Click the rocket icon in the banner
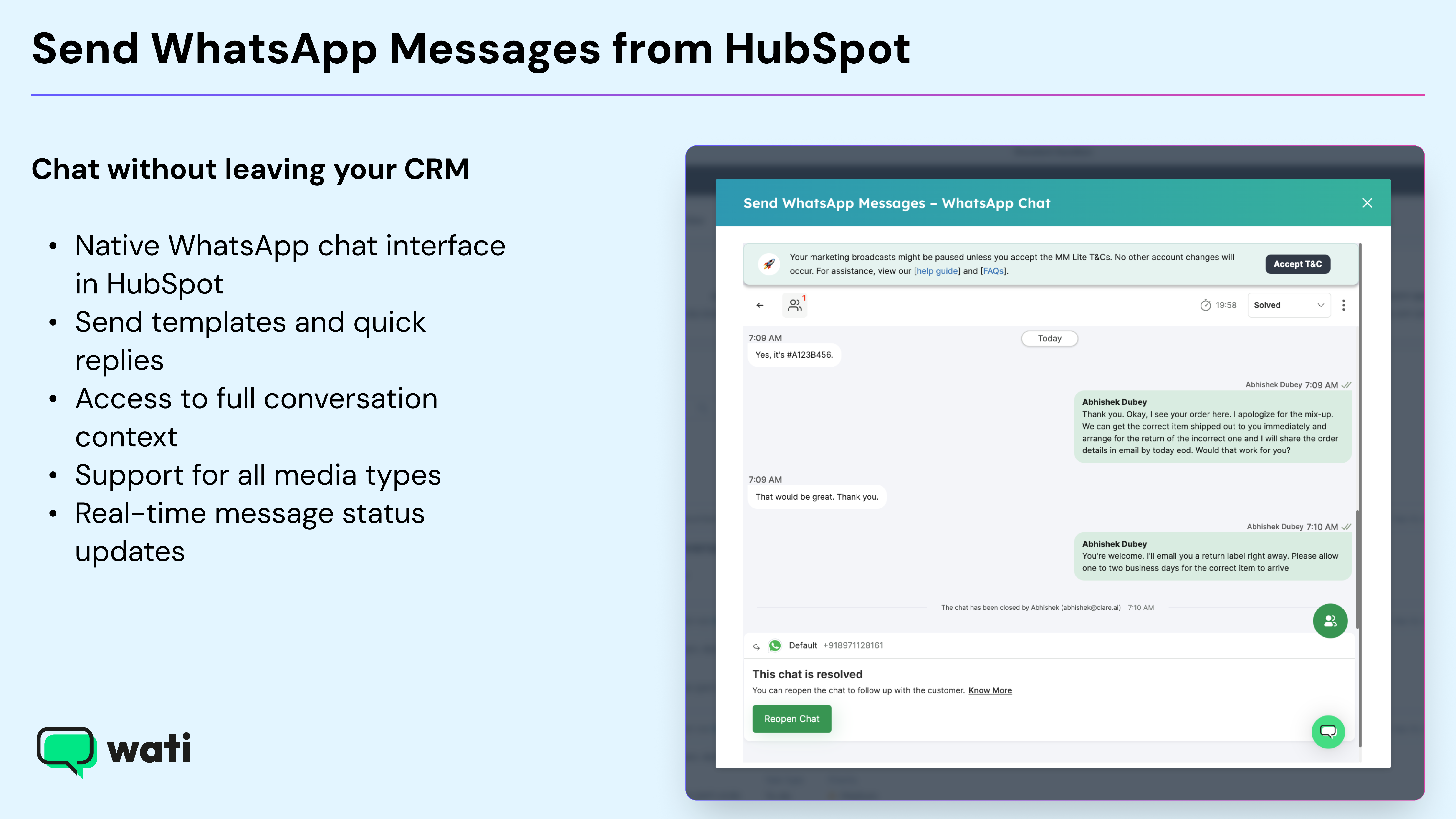 769,264
